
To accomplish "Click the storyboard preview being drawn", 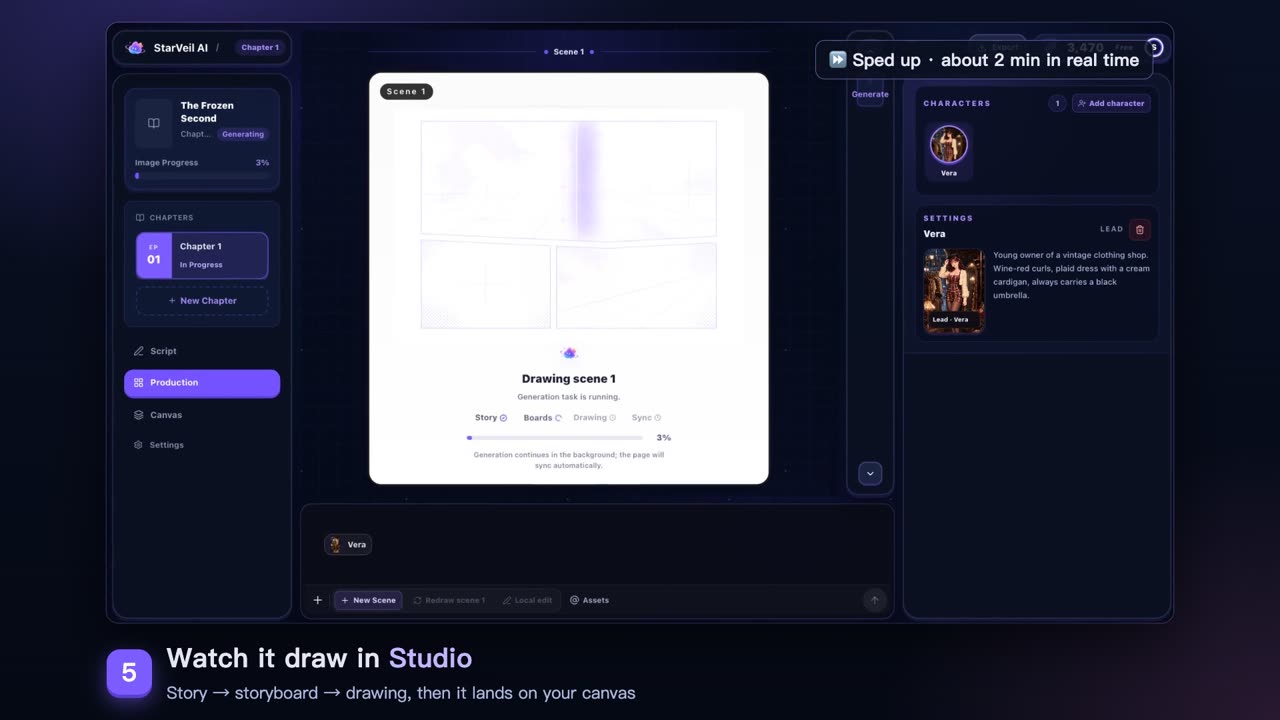I will pos(568,225).
